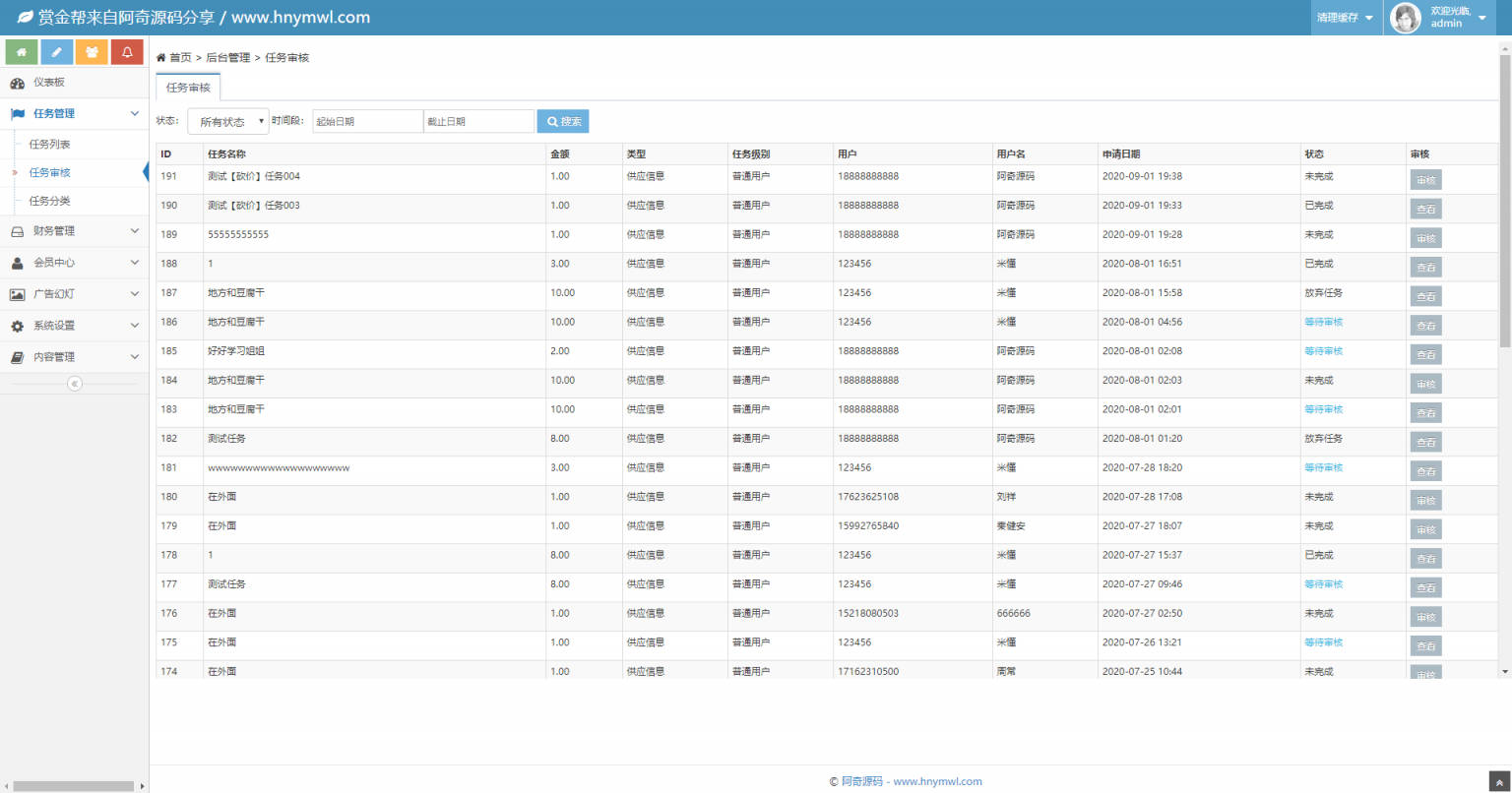Click date 2020-07-28 18:20
Image resolution: width=1512 pixels, height=793 pixels.
tap(1142, 468)
